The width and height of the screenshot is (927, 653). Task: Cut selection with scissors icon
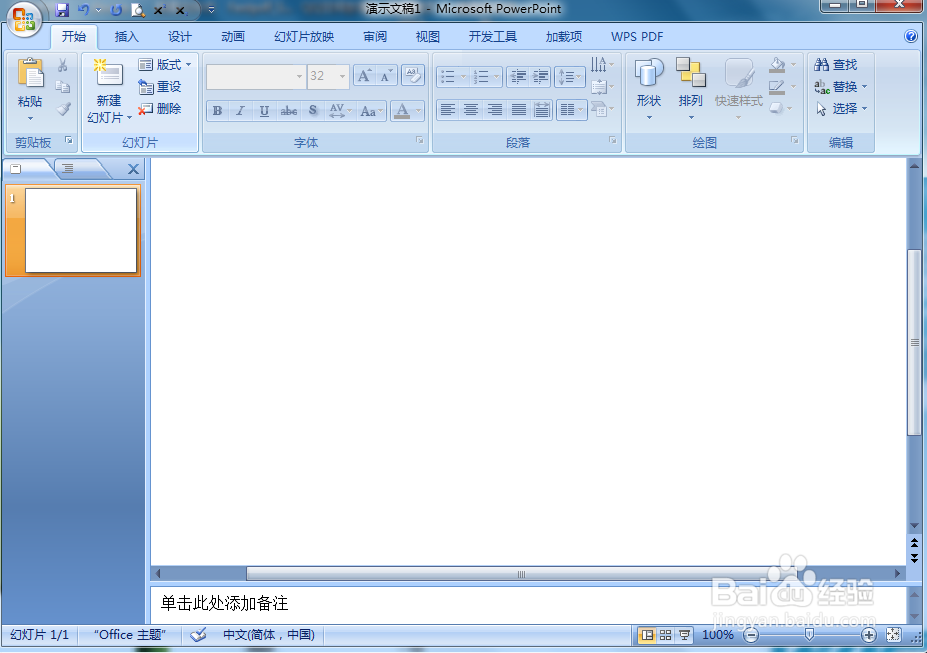point(63,65)
